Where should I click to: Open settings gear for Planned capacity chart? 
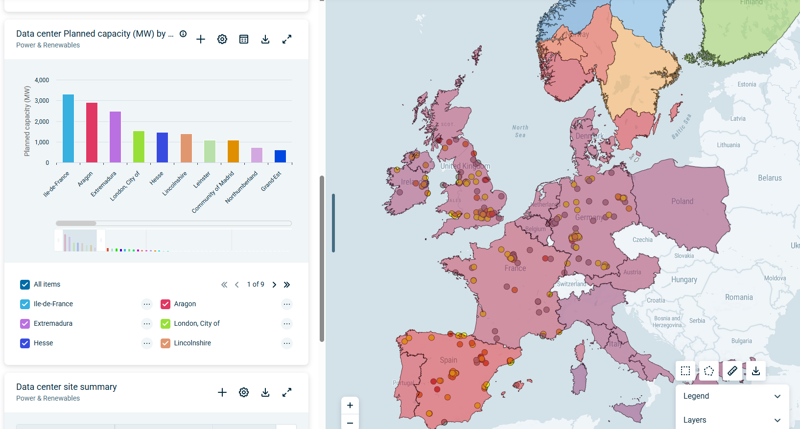click(x=222, y=39)
